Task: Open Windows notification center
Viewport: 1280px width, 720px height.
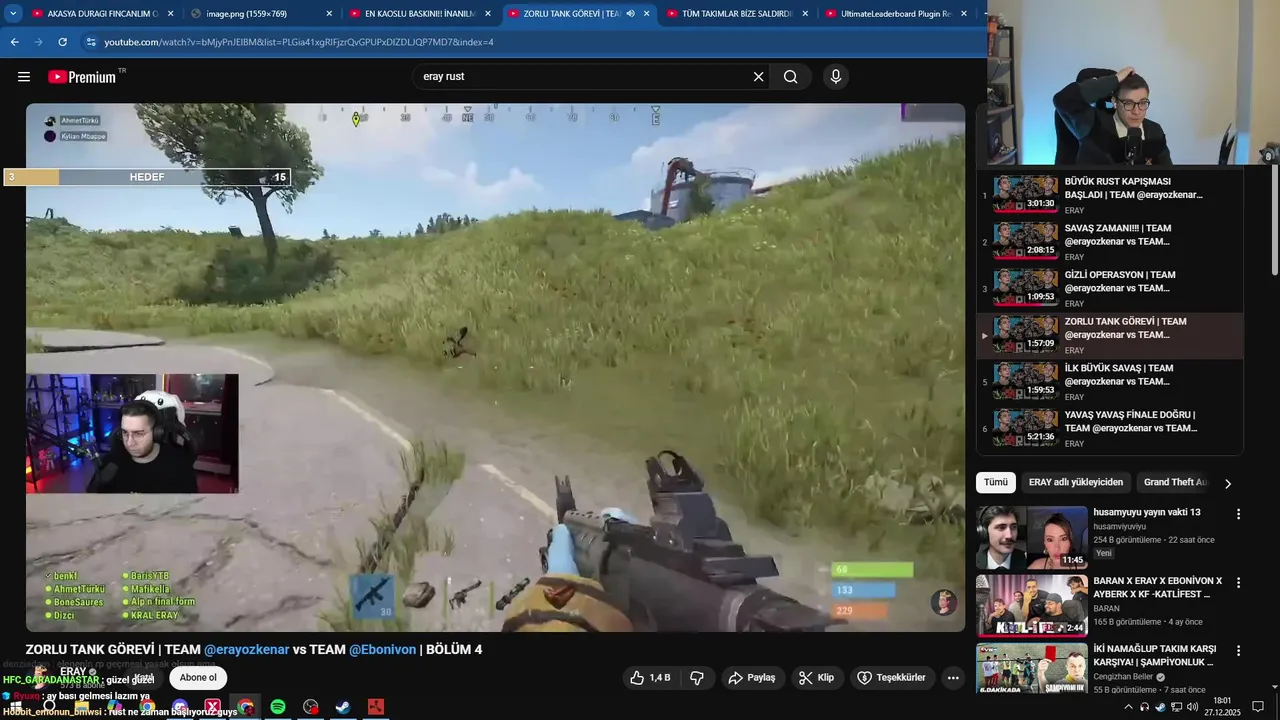Action: point(1258,707)
